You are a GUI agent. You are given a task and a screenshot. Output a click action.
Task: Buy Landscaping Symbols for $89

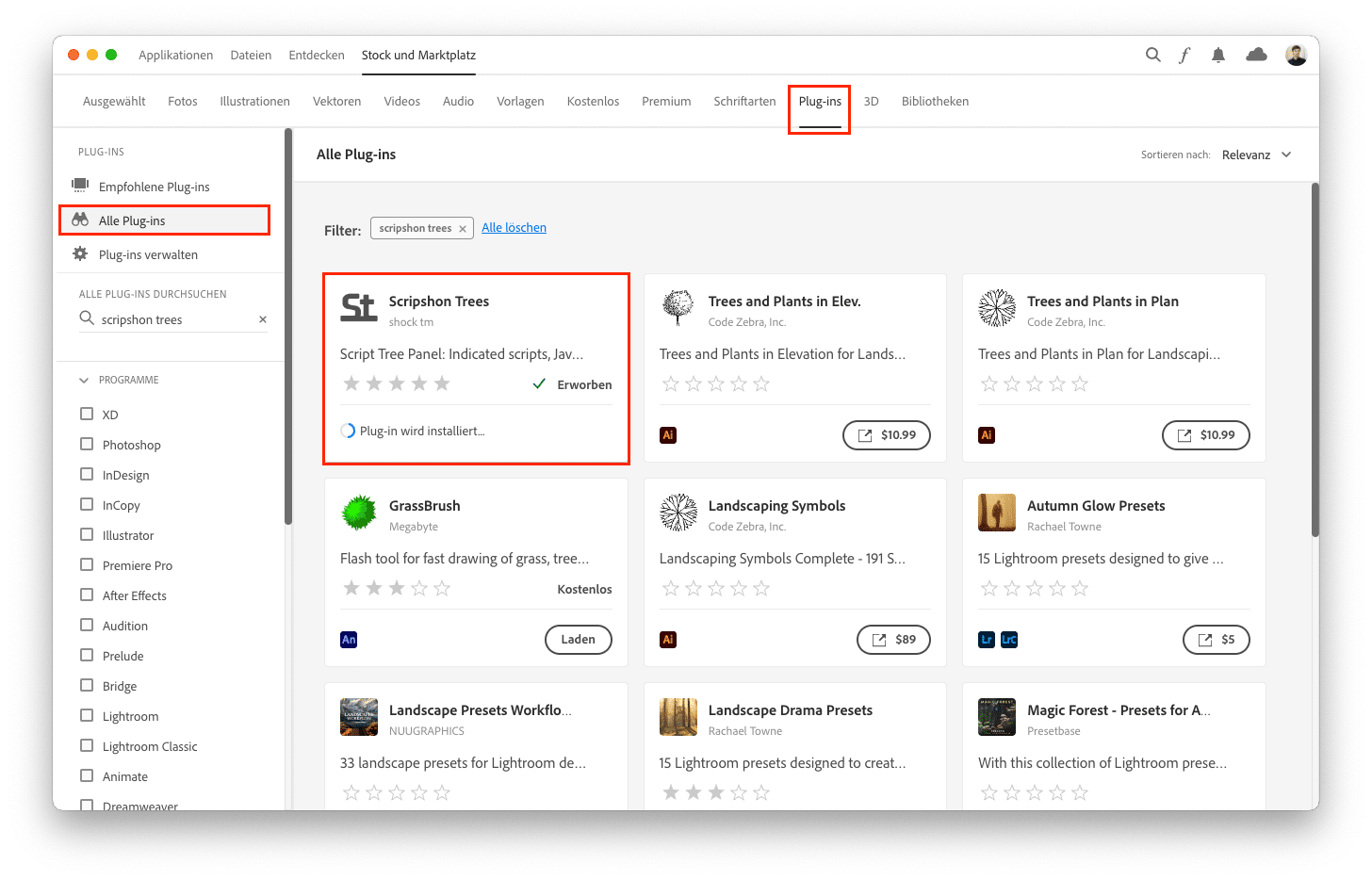pyautogui.click(x=893, y=640)
